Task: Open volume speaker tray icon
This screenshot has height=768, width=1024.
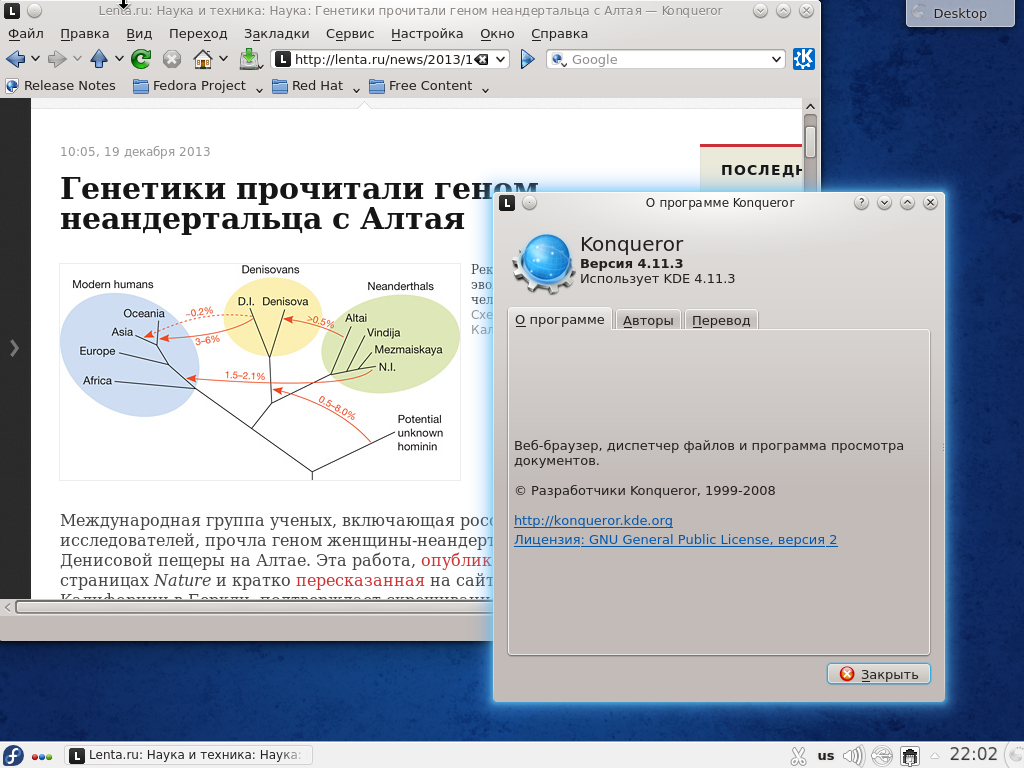Action: click(853, 756)
